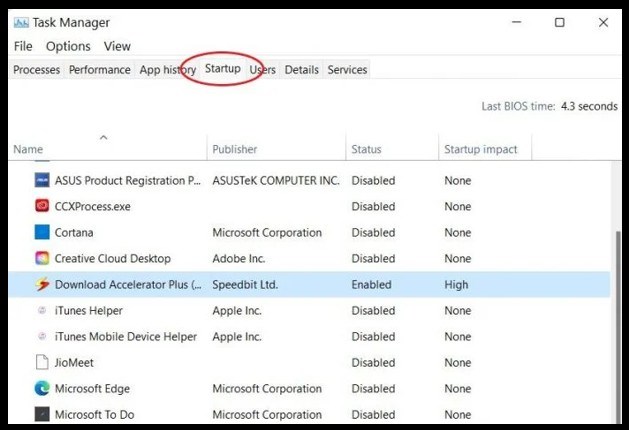
Task: Click the Microsoft Edge icon
Action: (x=42, y=388)
